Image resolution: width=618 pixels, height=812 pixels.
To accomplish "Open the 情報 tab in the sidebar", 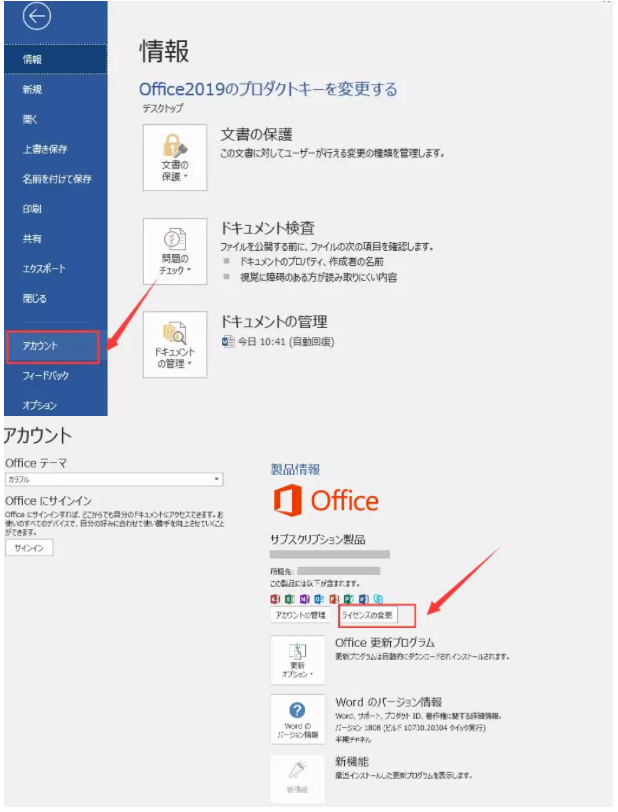I will click(x=55, y=59).
